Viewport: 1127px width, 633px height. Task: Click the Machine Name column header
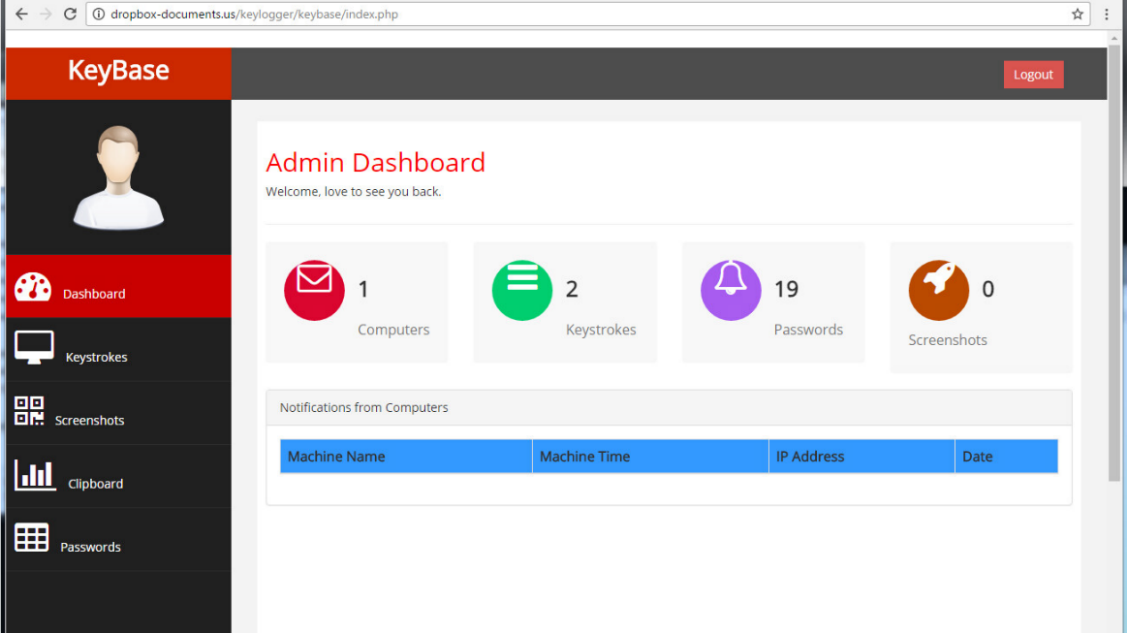pos(406,456)
